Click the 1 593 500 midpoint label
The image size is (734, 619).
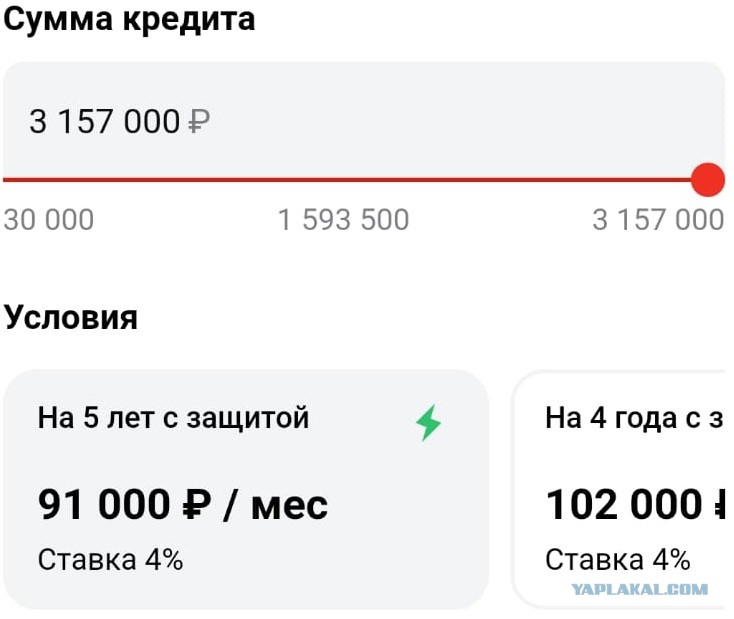point(344,220)
